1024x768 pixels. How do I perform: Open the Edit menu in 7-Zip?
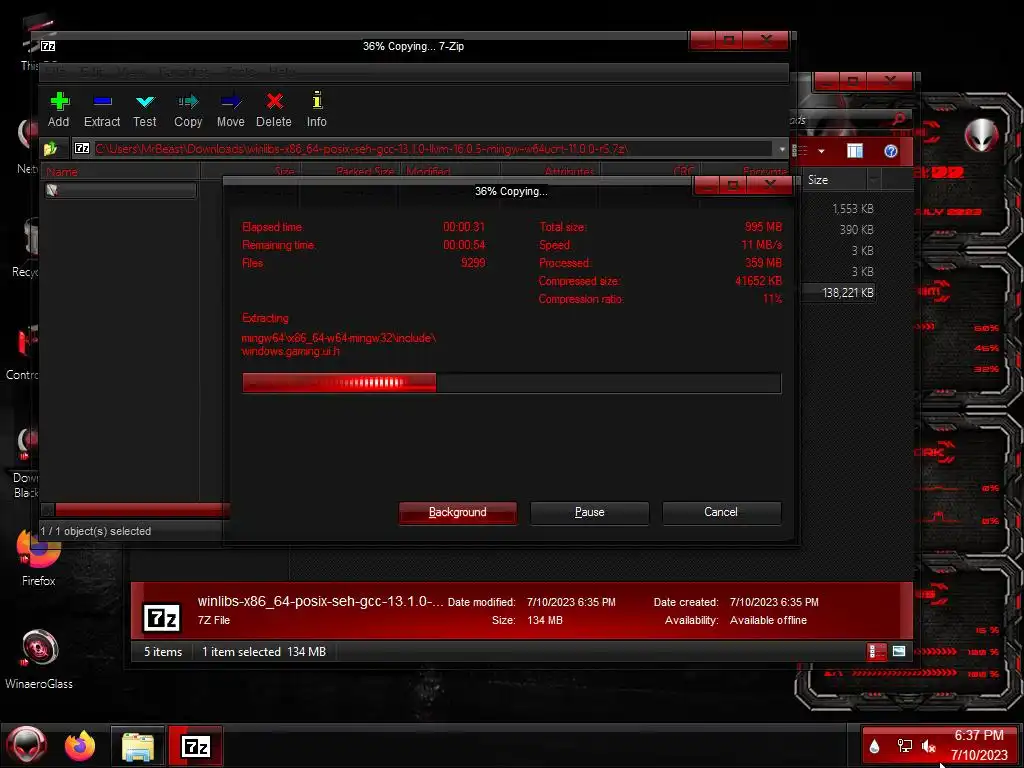[x=92, y=72]
